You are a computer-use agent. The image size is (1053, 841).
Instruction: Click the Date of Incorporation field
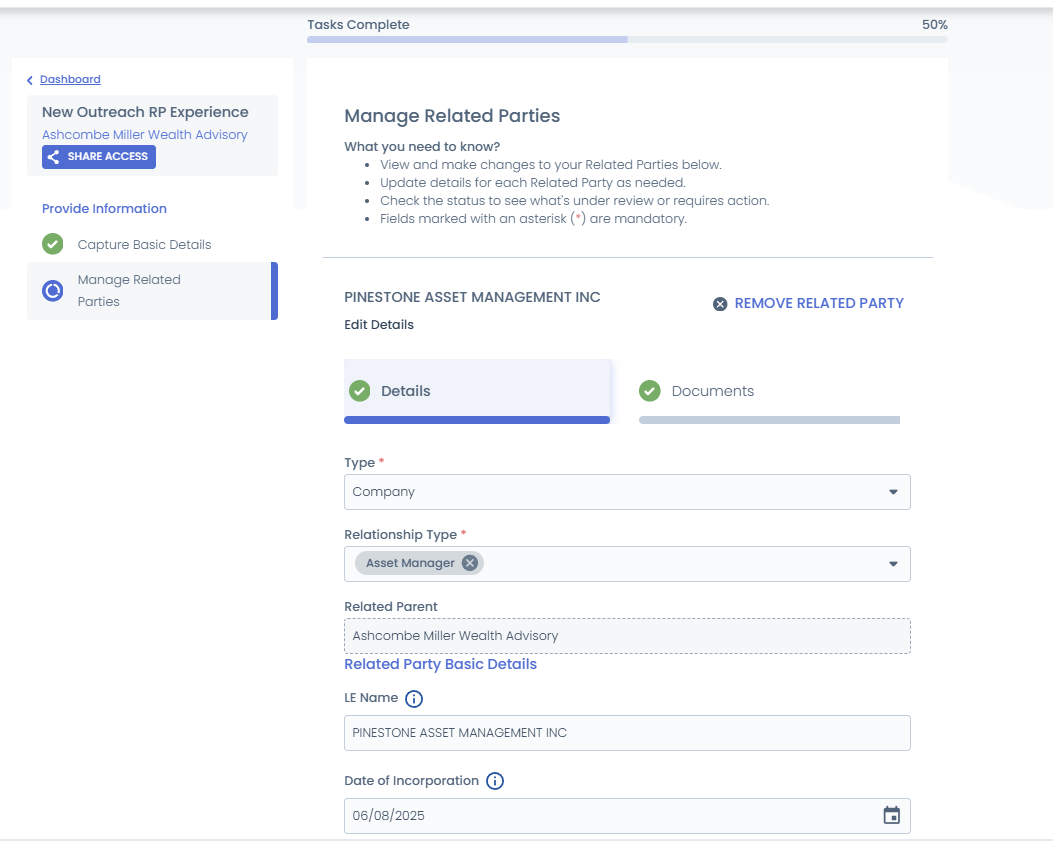[627, 815]
